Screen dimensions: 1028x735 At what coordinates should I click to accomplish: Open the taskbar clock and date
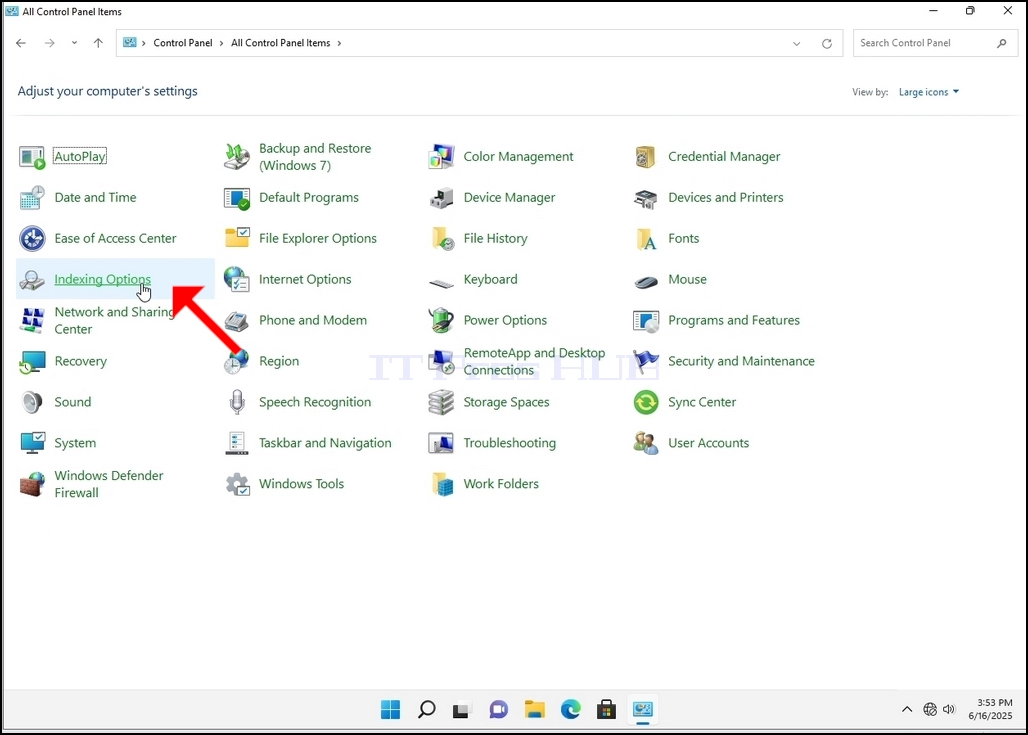click(990, 709)
